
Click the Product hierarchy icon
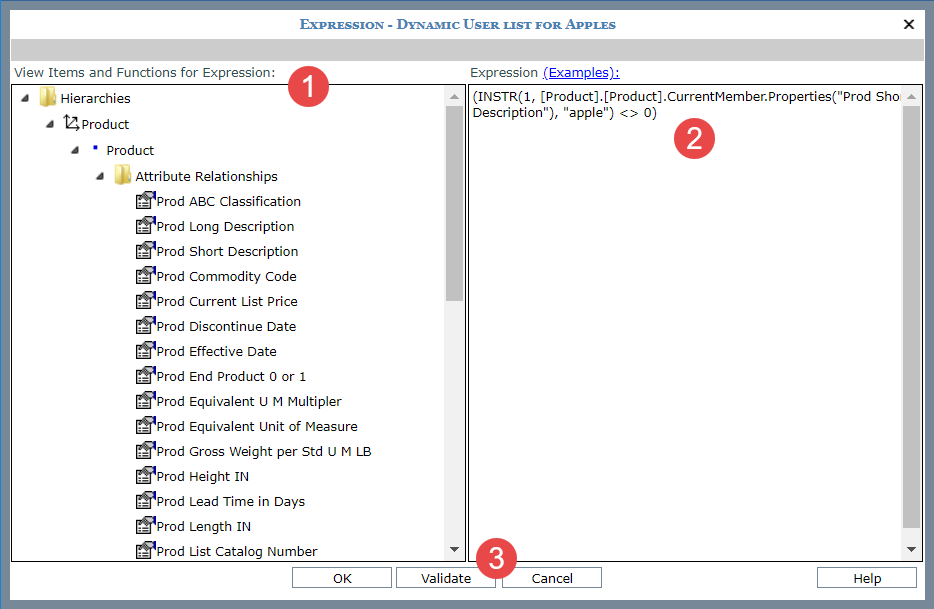click(x=71, y=124)
